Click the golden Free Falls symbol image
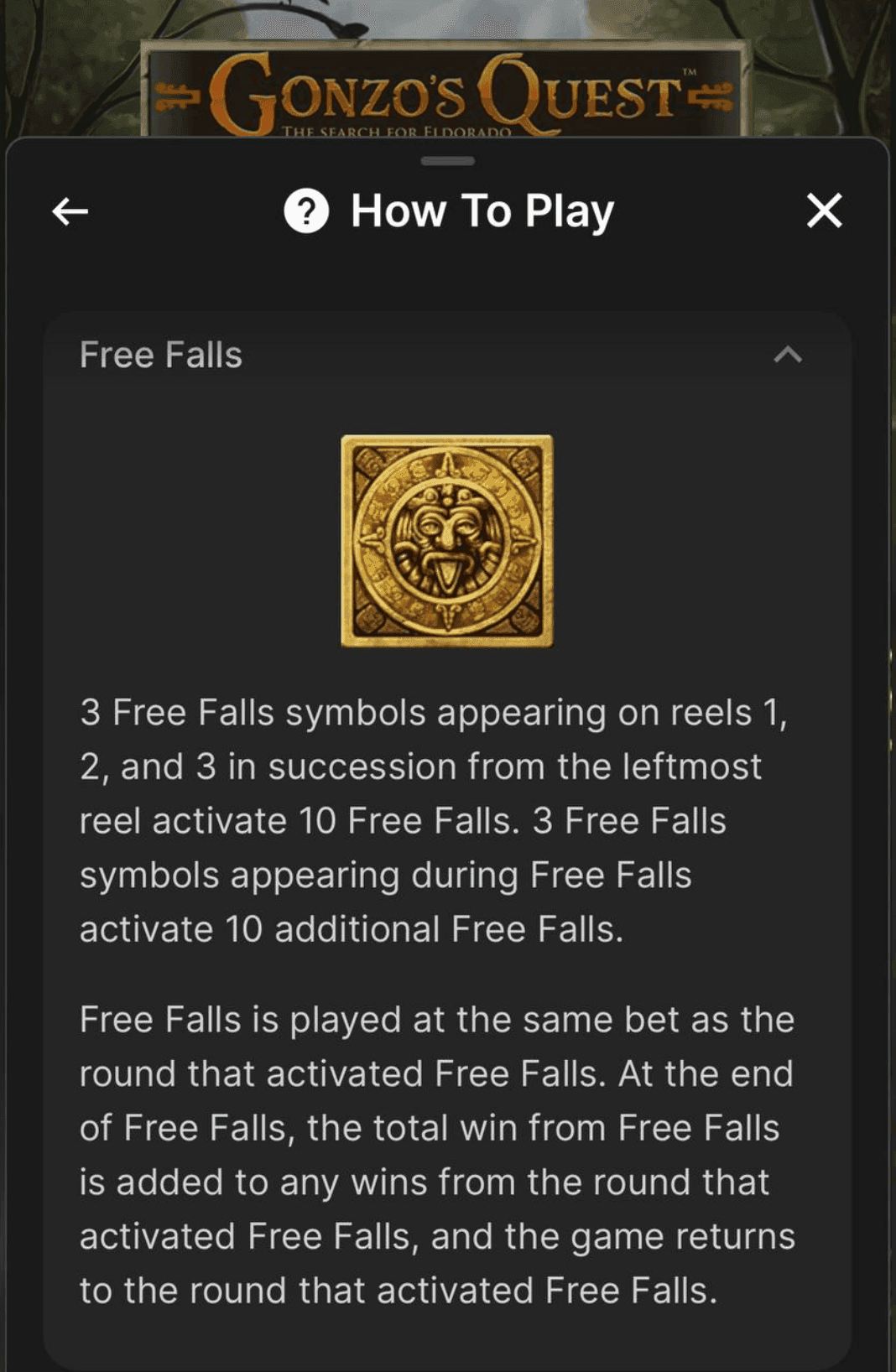Image resolution: width=896 pixels, height=1372 pixels. (446, 540)
